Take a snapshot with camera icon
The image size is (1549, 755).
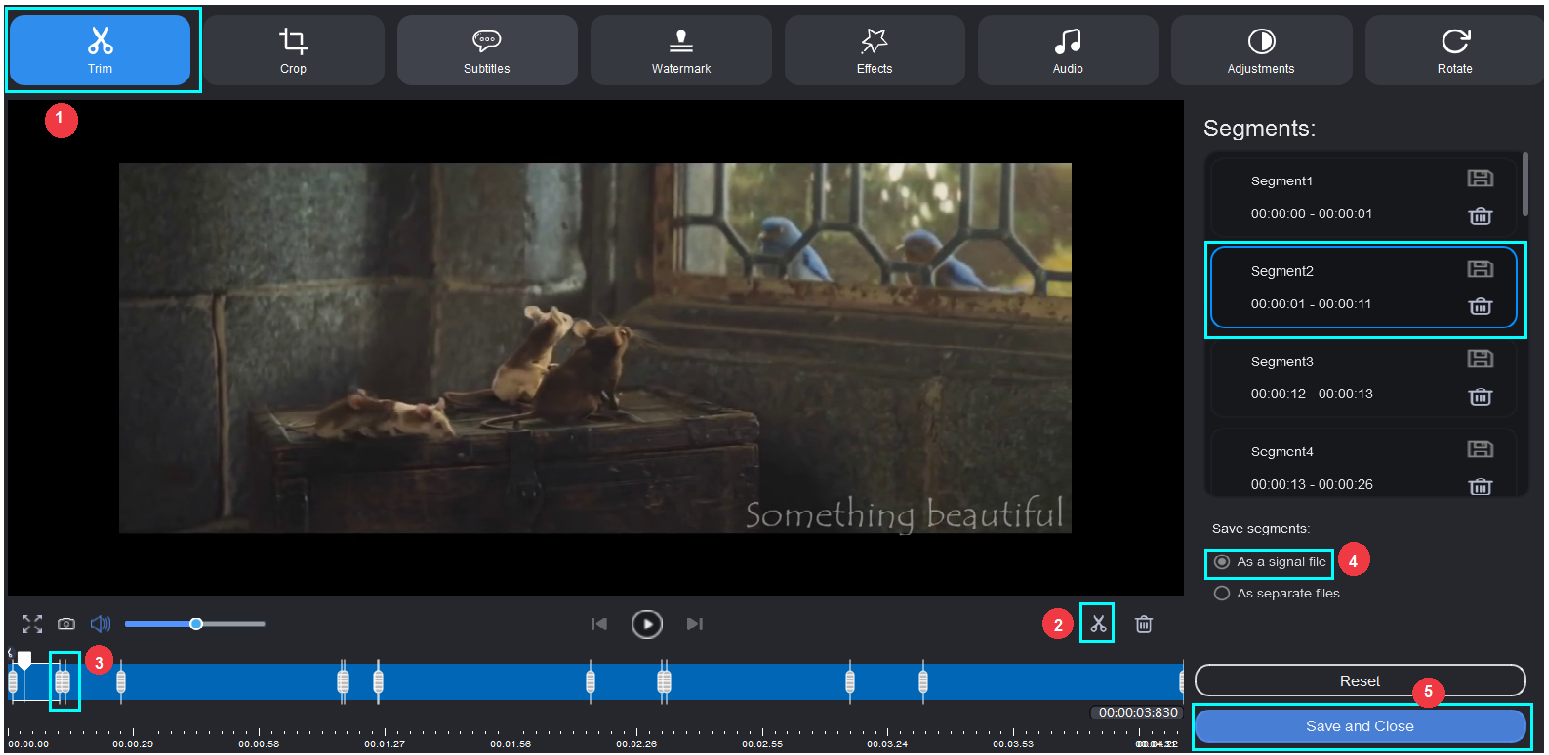coord(66,624)
